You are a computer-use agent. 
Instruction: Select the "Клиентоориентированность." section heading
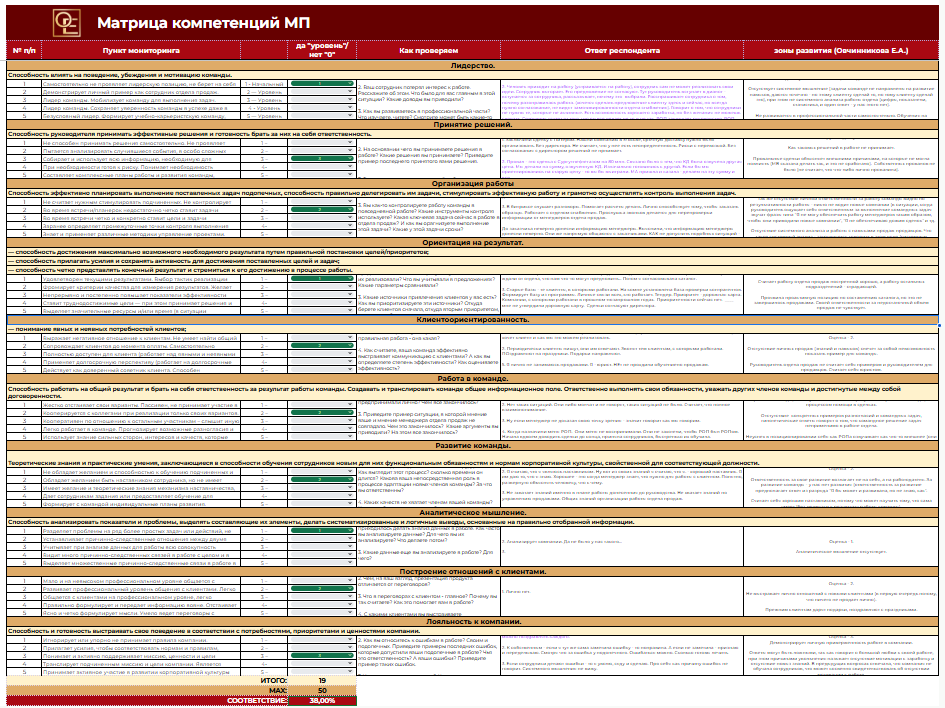point(472,319)
